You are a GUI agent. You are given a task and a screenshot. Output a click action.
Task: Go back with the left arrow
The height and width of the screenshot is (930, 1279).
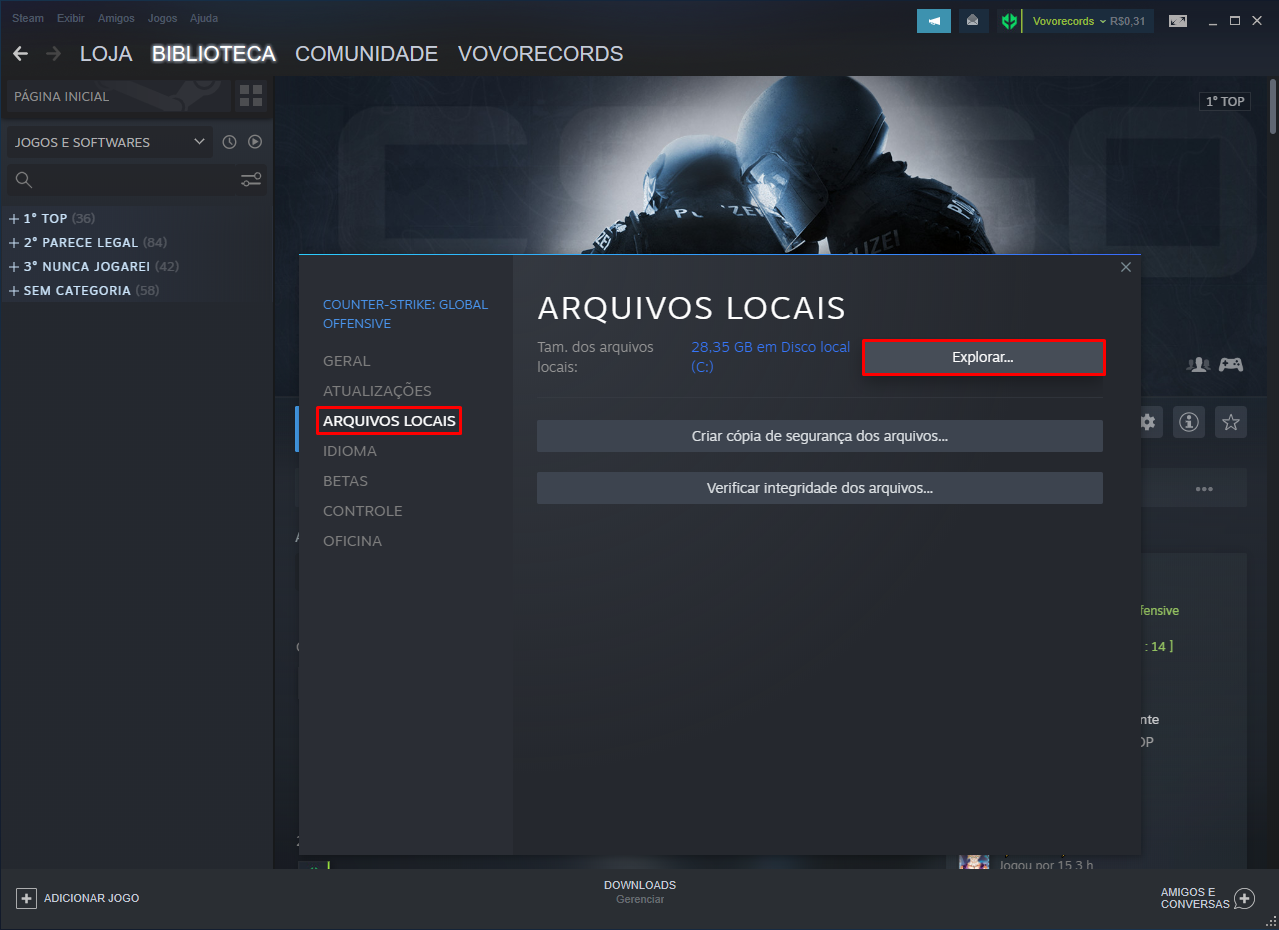[20, 53]
